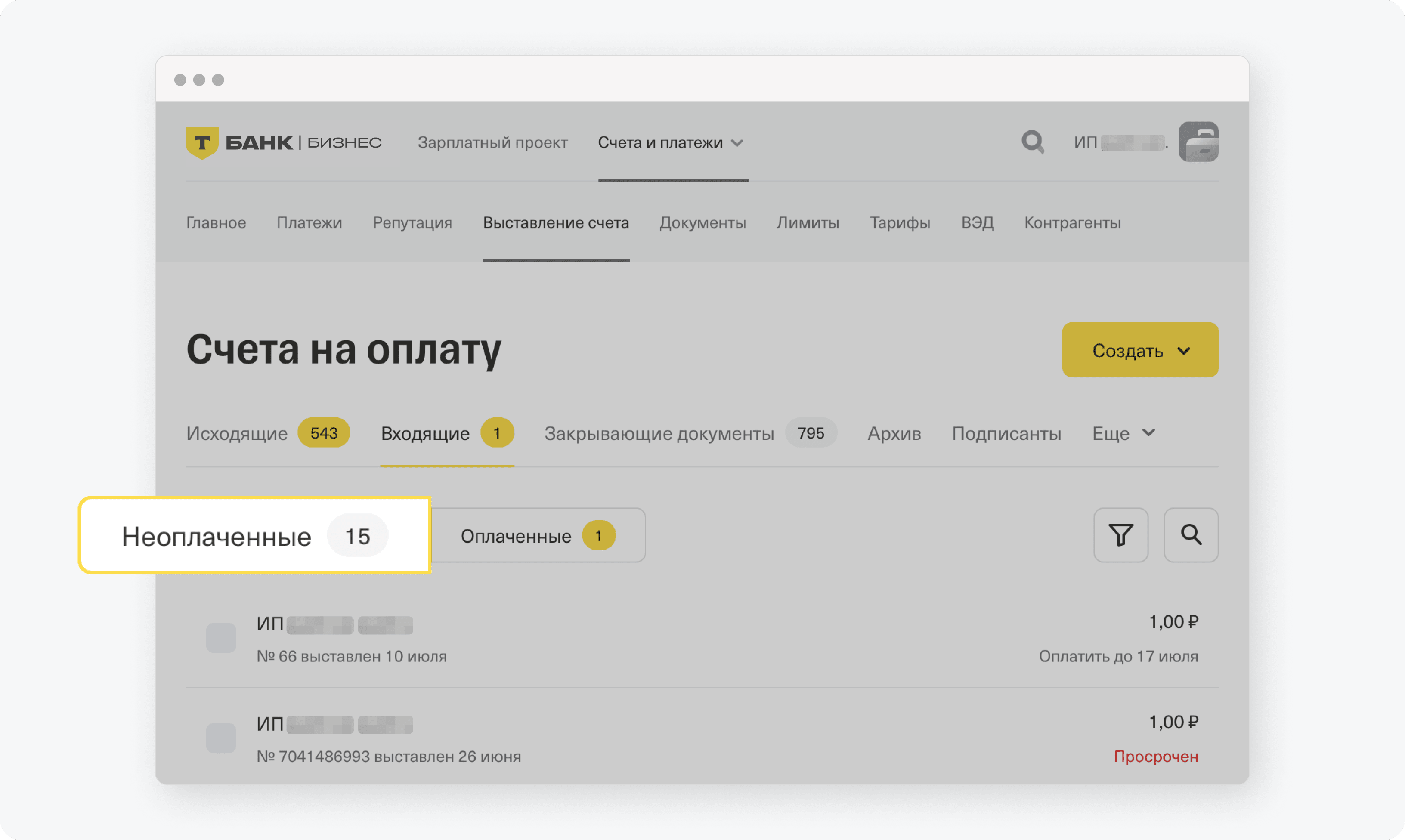Screen dimensions: 1405x840
Task: Open the Контрагенты tab
Action: [x=1072, y=222]
